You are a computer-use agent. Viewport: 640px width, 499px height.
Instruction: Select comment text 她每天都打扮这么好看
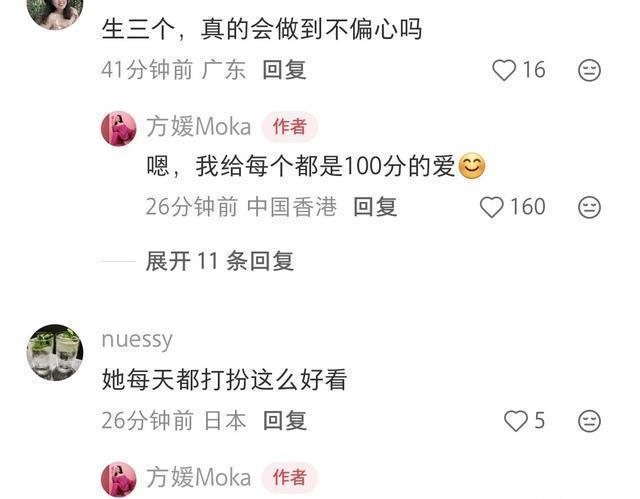(224, 379)
